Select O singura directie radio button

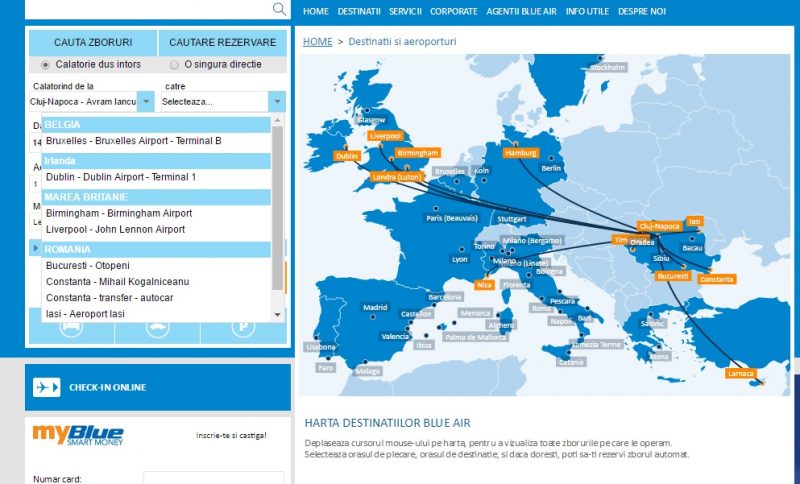pos(174,65)
